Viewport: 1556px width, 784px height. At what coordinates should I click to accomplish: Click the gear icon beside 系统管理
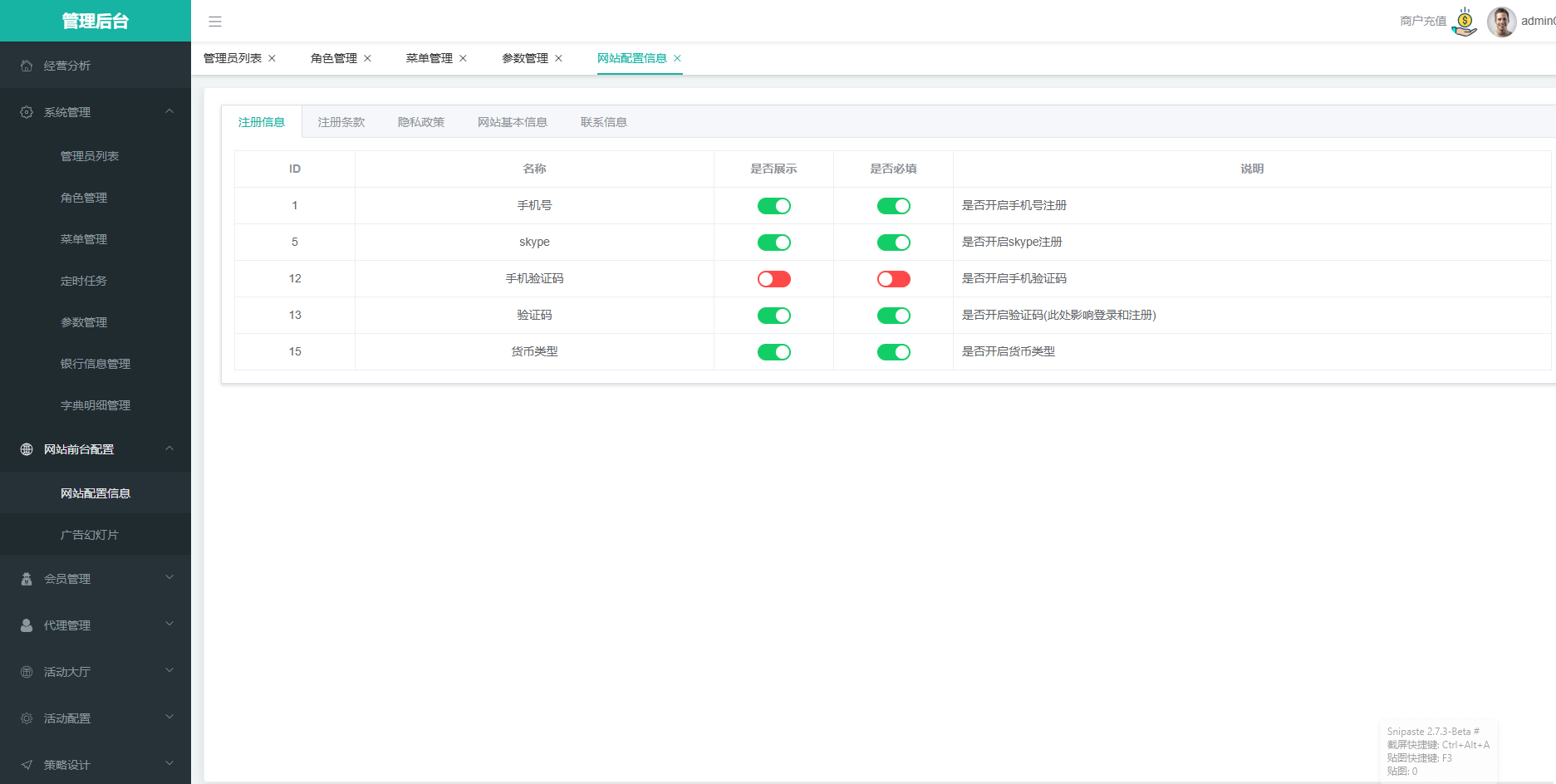[27, 112]
